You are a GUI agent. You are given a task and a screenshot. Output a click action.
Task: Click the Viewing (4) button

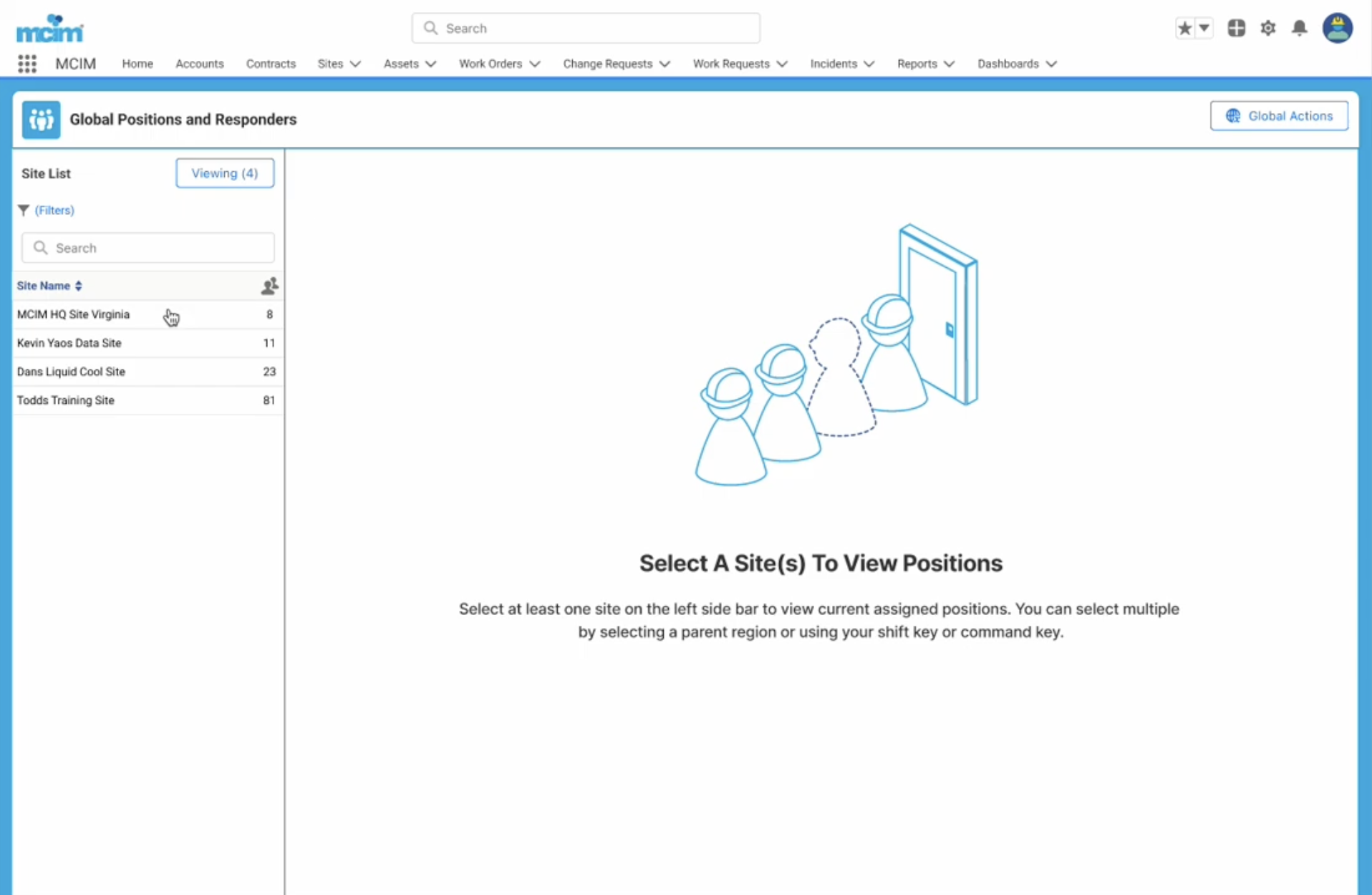(225, 173)
